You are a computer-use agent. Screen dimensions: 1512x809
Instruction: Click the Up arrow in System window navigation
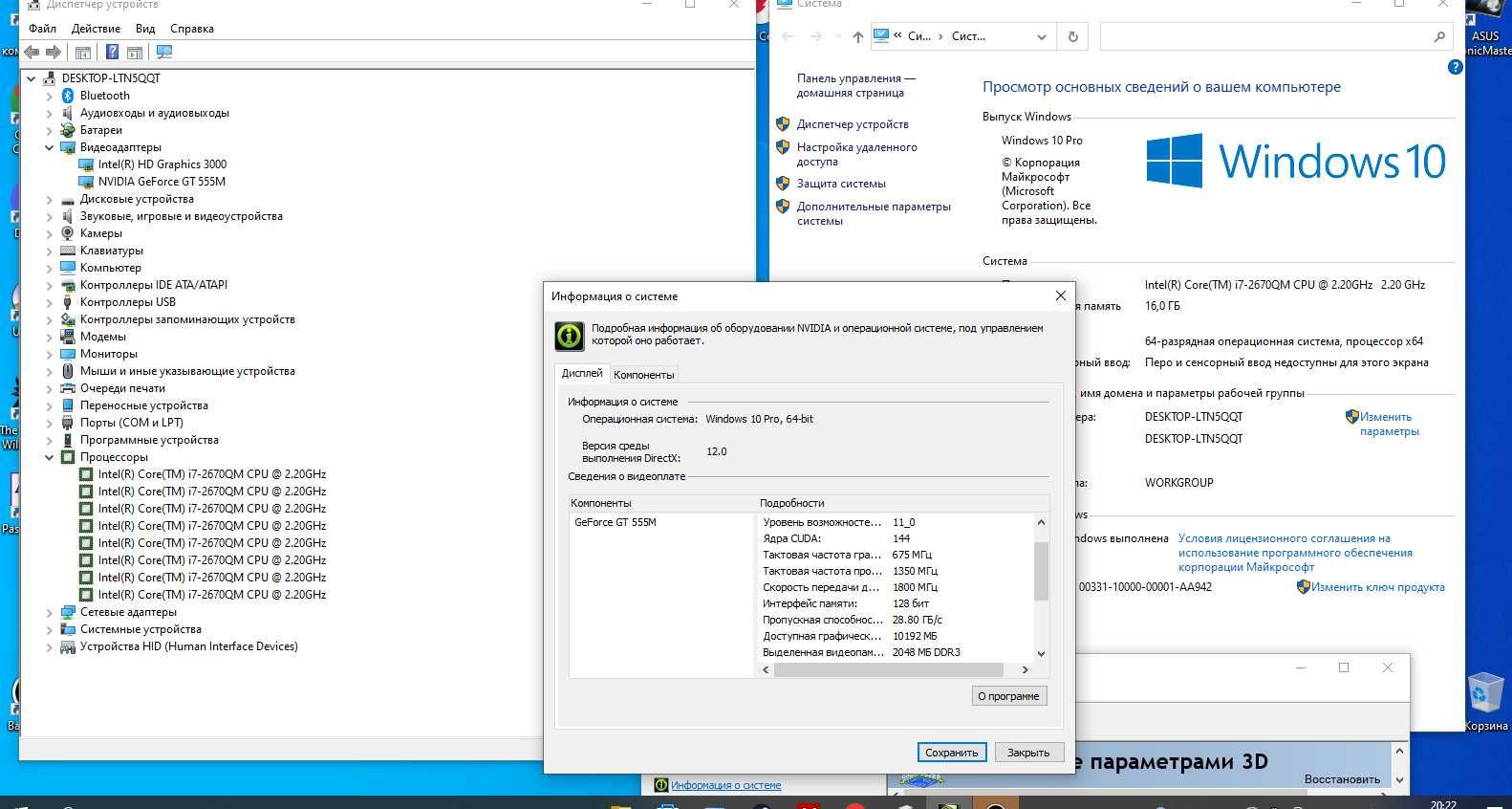tap(857, 36)
